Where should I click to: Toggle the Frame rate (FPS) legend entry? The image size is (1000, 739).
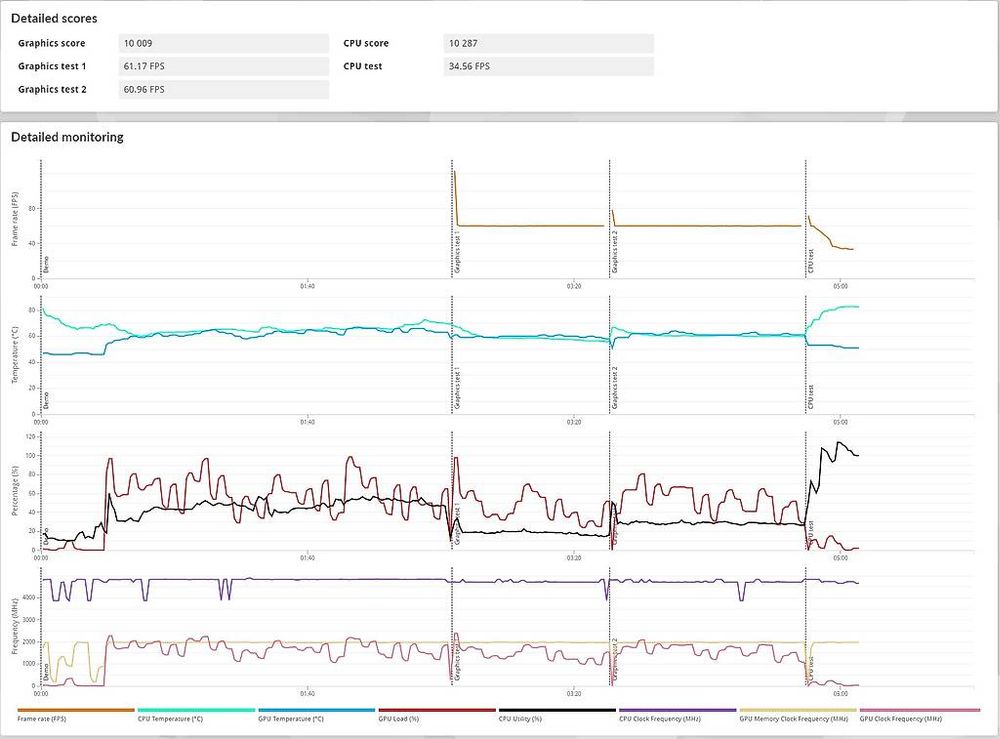[76, 715]
